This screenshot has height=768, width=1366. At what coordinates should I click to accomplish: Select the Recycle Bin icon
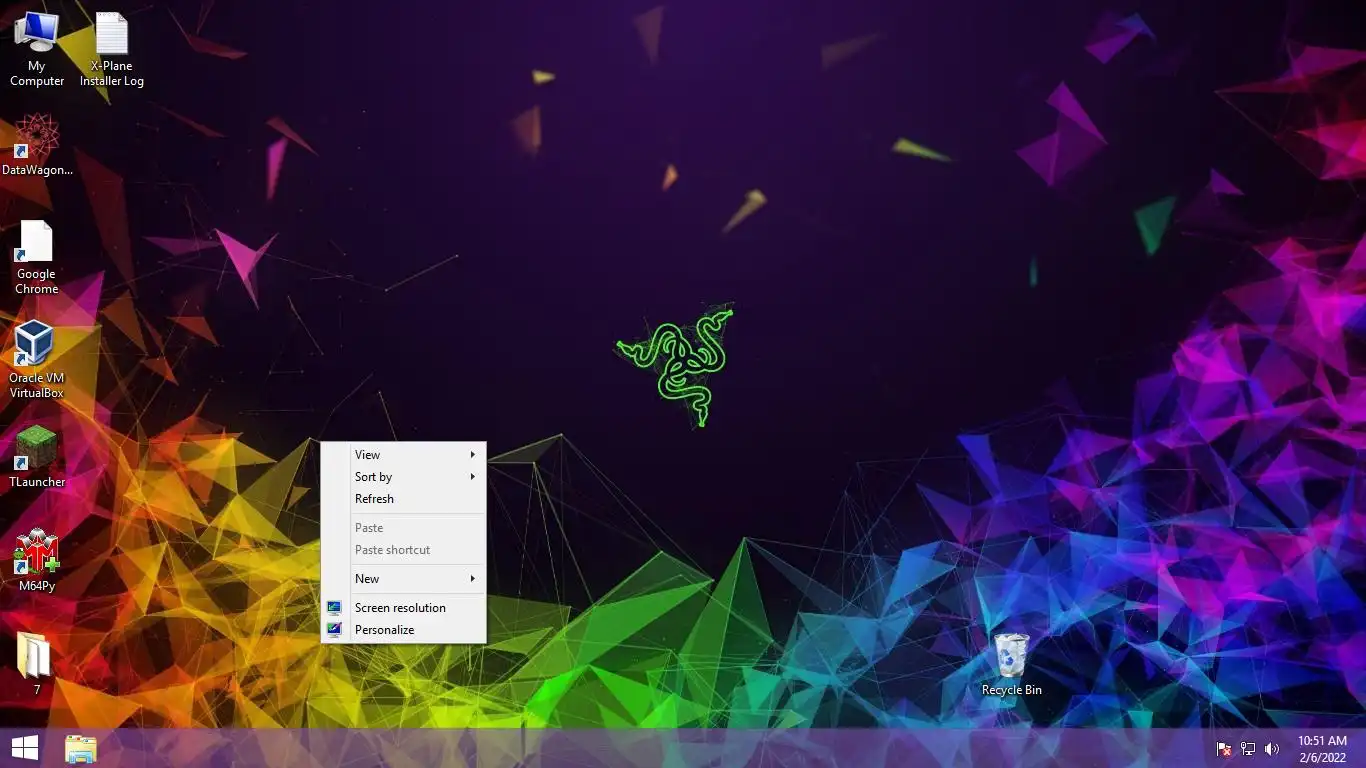tap(1012, 664)
